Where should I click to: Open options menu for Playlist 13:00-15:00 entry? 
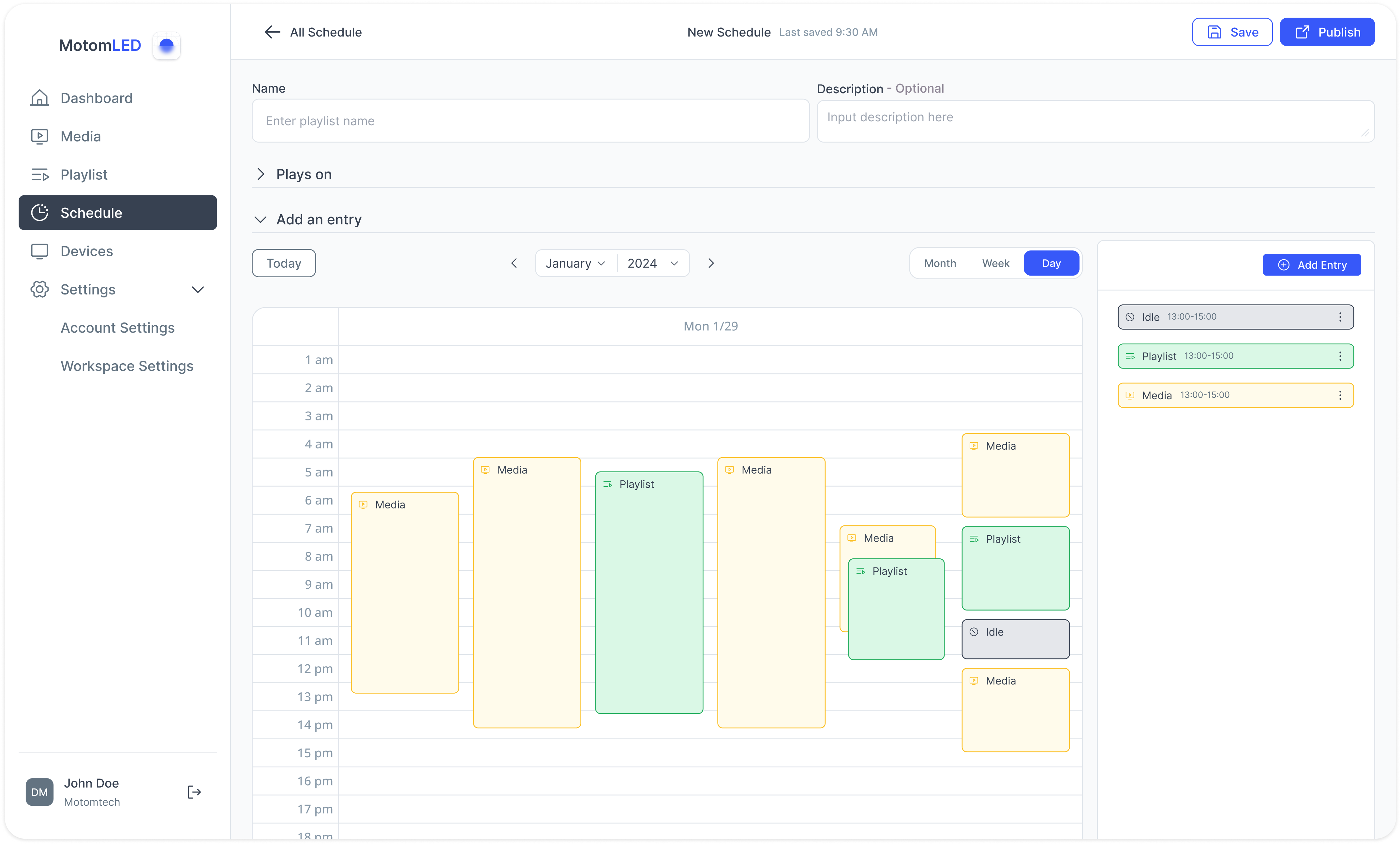point(1340,356)
